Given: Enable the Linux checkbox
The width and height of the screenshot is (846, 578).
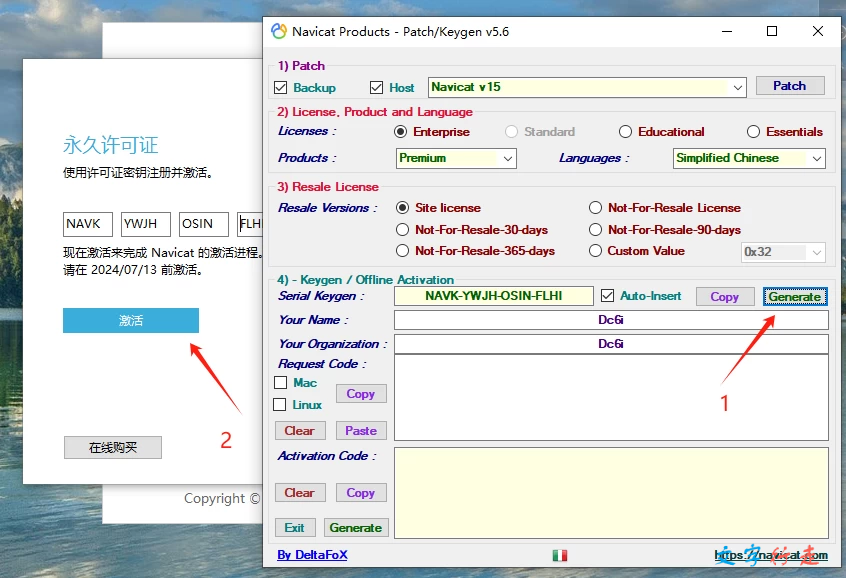Looking at the screenshot, I should click(x=279, y=404).
